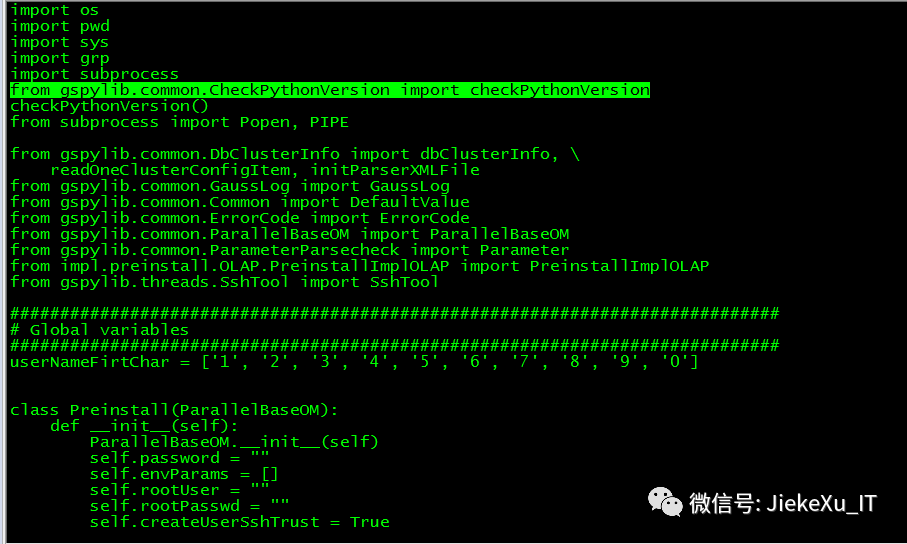Click the dbClusterInfo import line
The width and height of the screenshot is (907, 544).
point(295,154)
